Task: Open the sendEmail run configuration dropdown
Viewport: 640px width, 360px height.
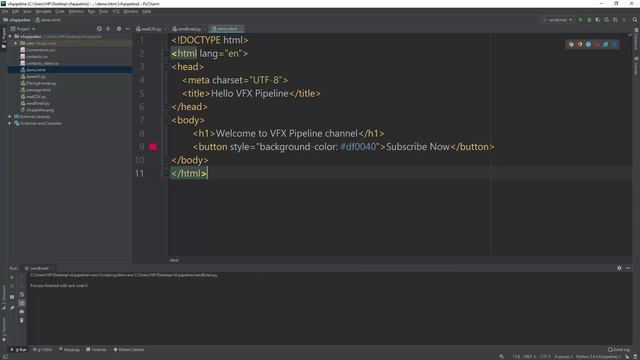Action: point(558,20)
